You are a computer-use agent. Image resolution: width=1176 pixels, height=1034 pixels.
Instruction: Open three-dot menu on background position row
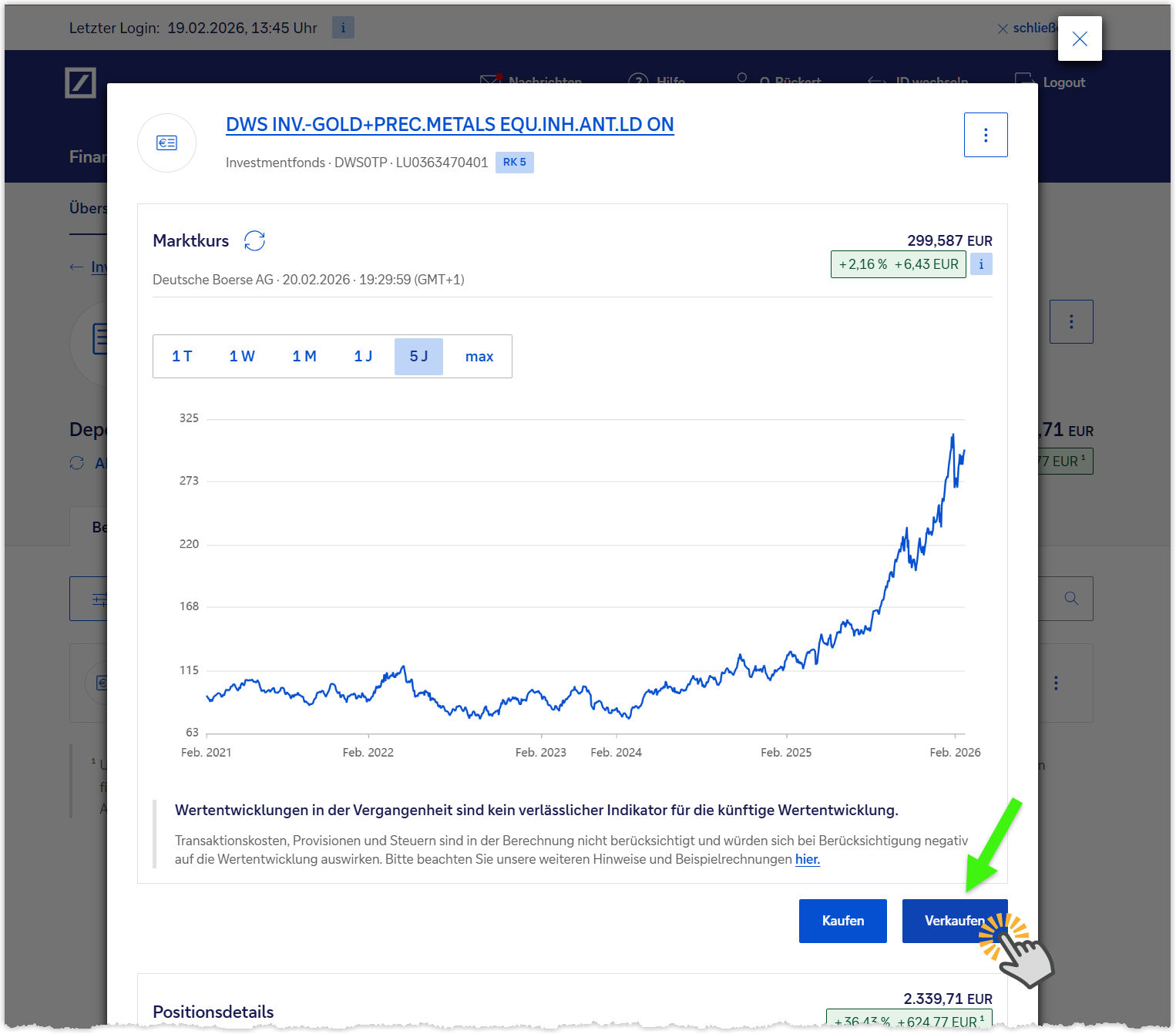click(x=1055, y=683)
